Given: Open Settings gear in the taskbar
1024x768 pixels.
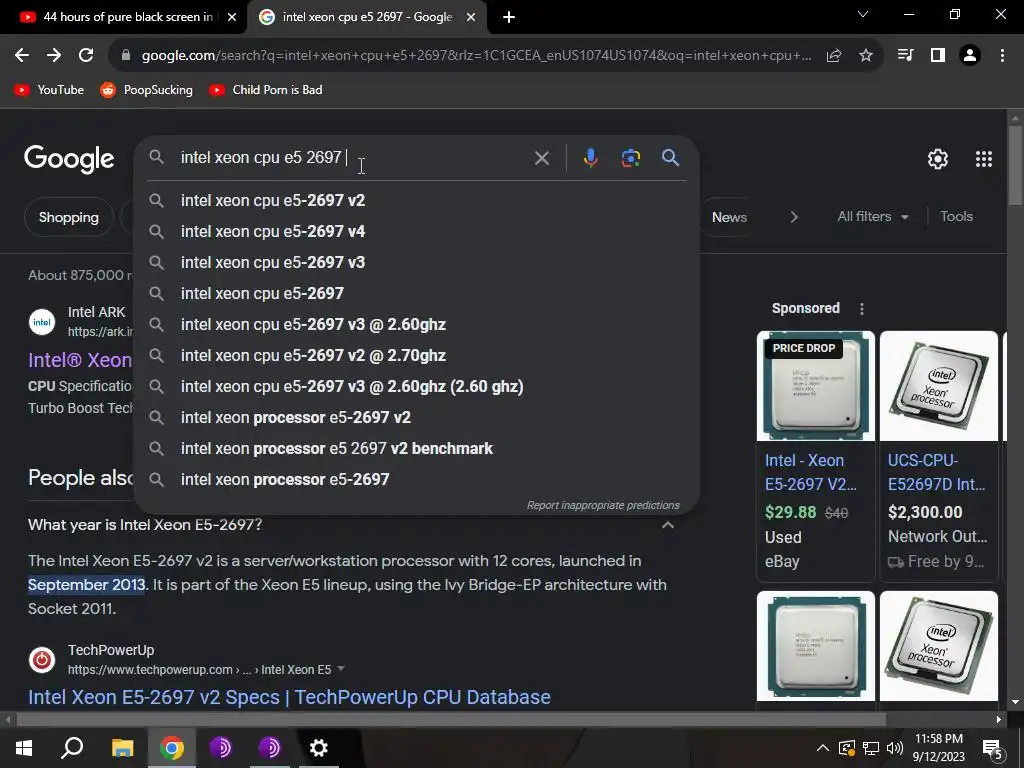Looking at the screenshot, I should 319,748.
